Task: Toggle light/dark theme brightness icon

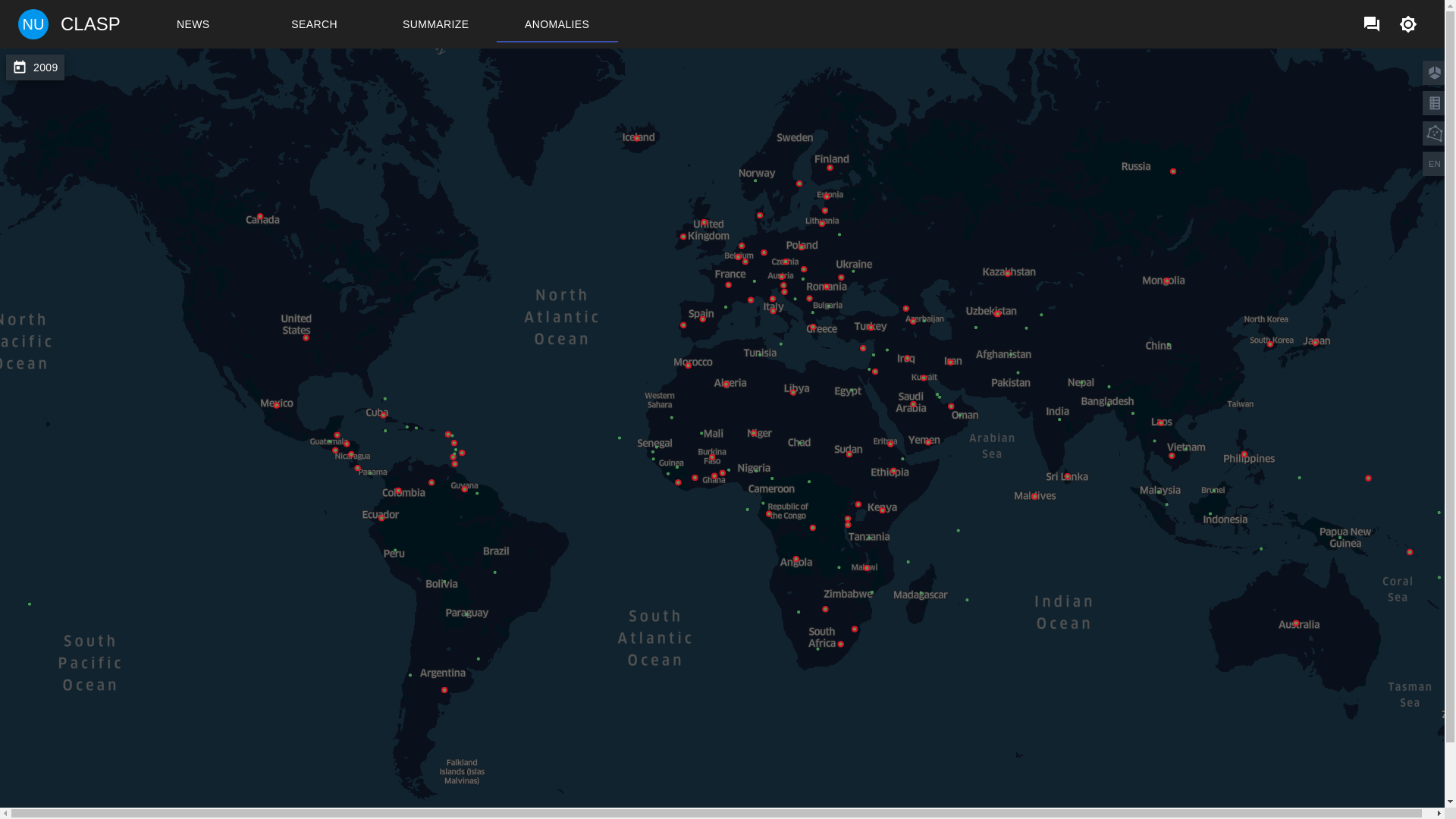Action: (x=1408, y=24)
